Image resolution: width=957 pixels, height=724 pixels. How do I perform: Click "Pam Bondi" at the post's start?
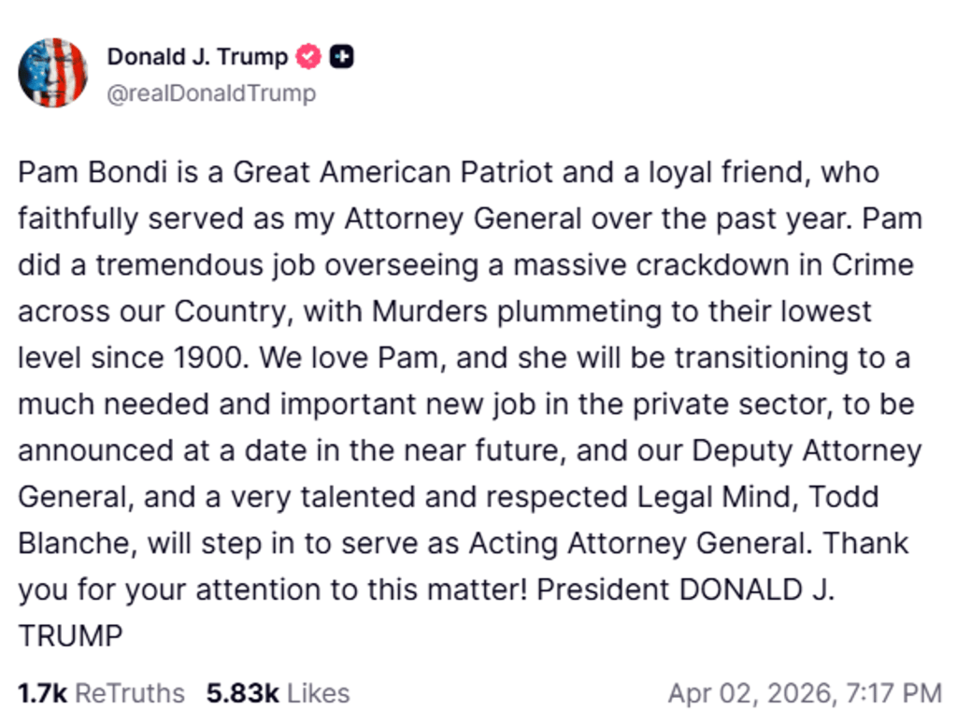tap(88, 172)
